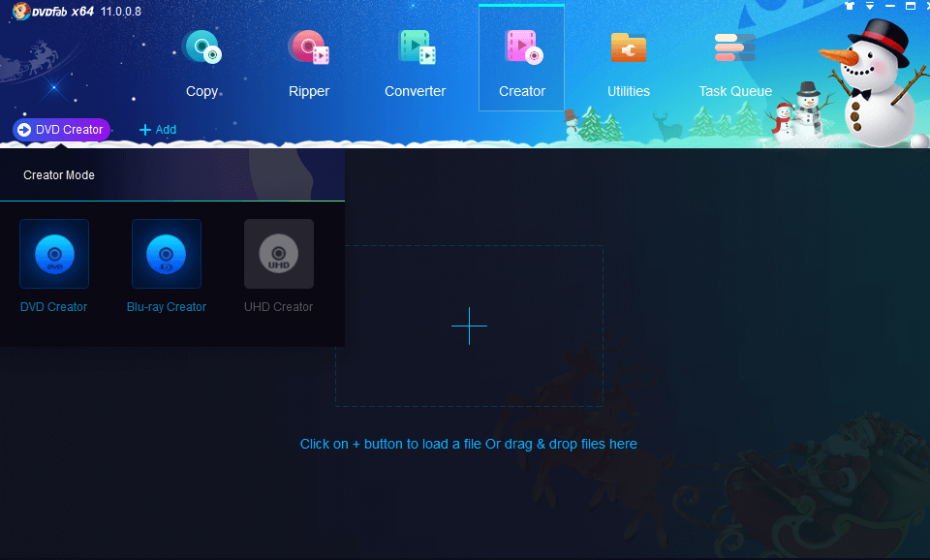Click the 'DVD Creator' text label
930x560 pixels.
click(x=54, y=307)
